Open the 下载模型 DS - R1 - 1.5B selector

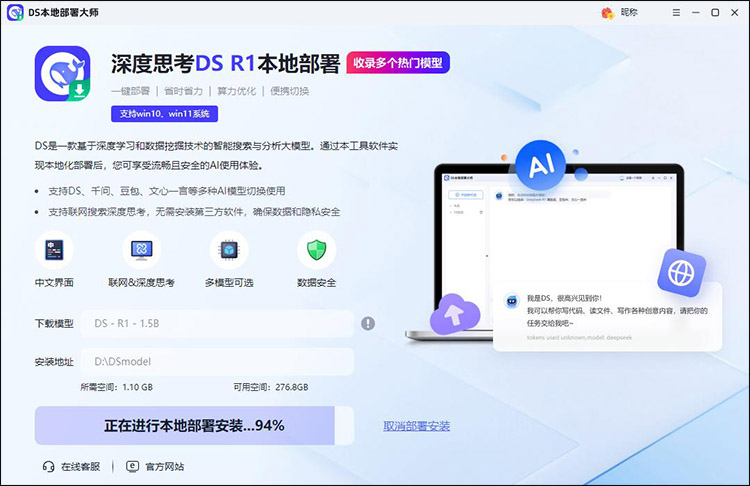[218, 324]
